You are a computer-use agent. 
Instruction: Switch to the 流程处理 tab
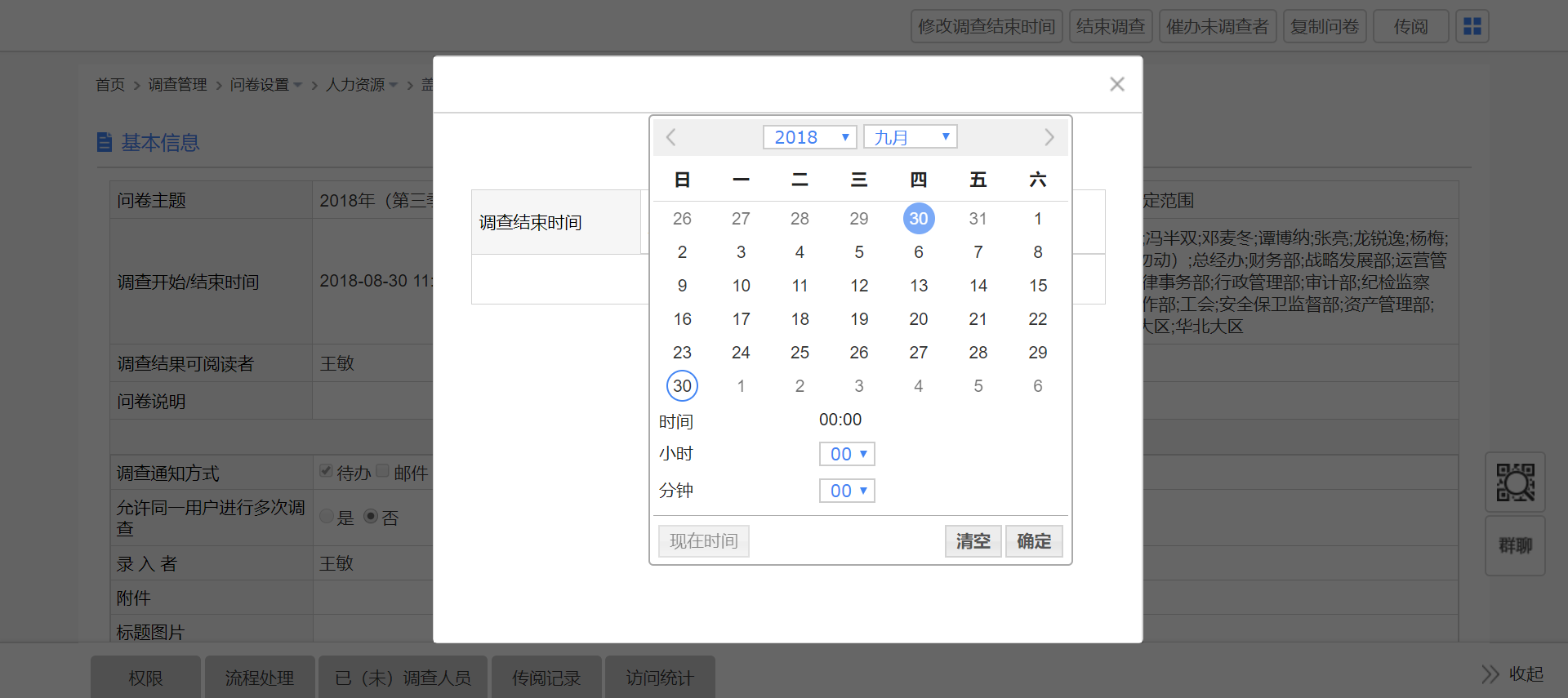(x=260, y=678)
